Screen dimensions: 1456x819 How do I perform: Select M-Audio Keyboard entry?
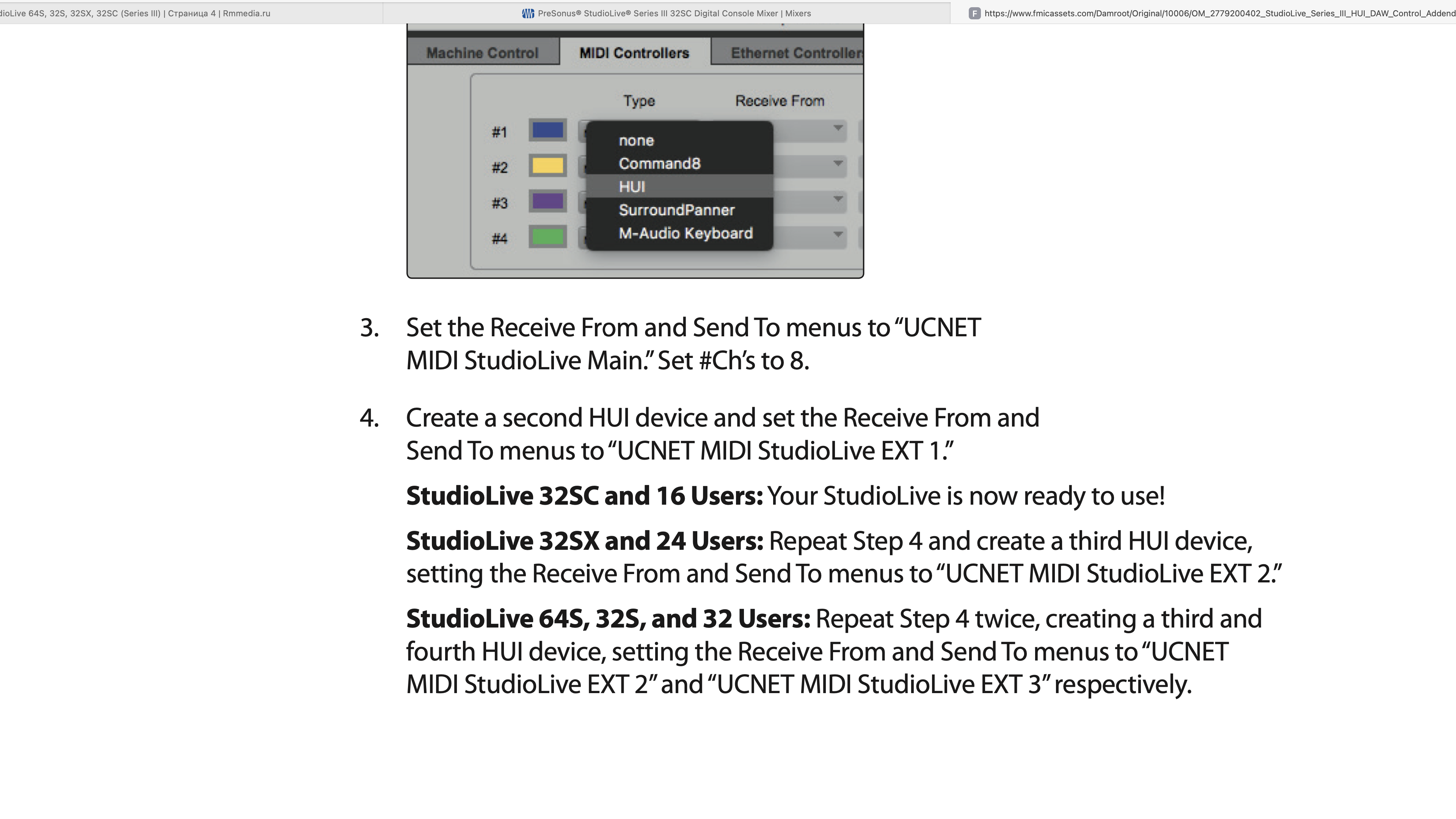(x=685, y=233)
